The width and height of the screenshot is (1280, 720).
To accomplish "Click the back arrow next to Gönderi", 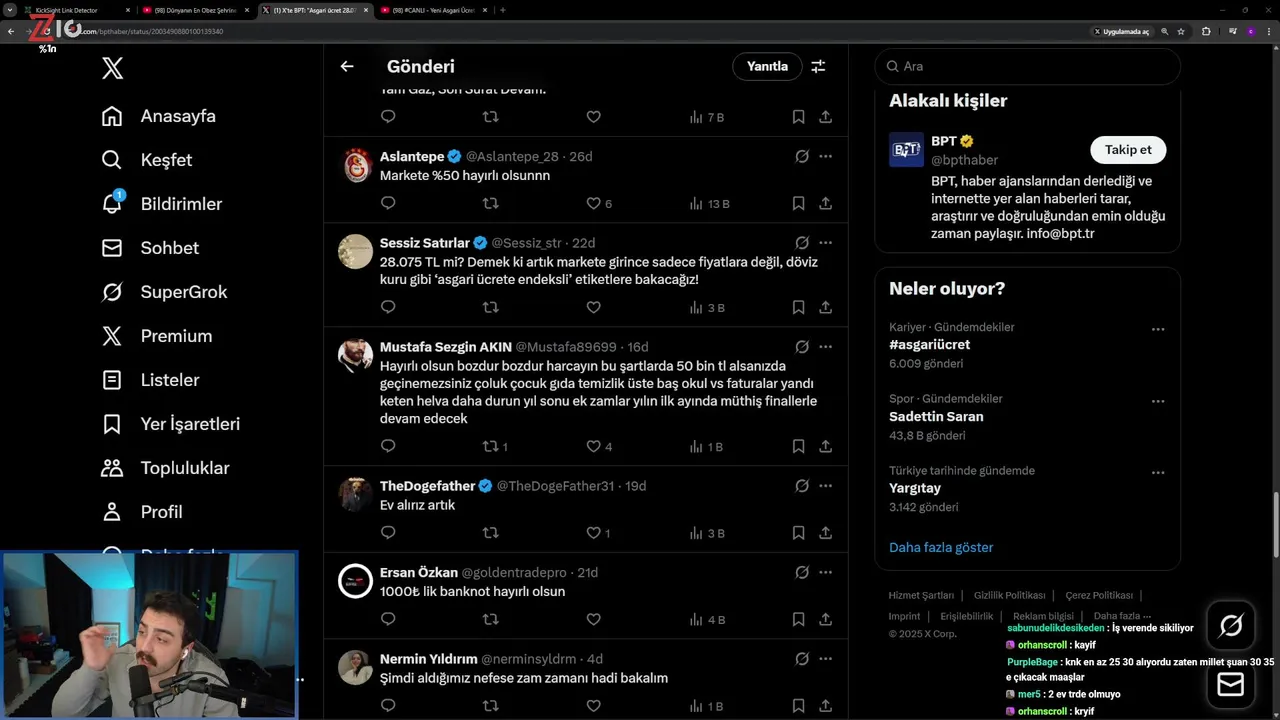I will click(x=347, y=66).
